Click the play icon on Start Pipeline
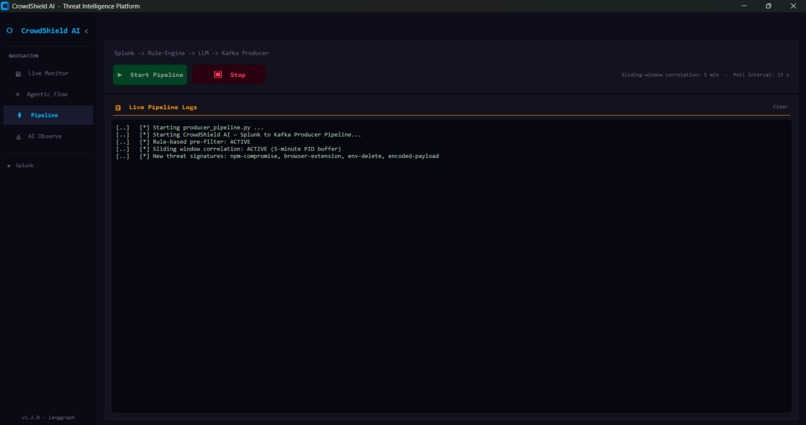 pyautogui.click(x=120, y=75)
